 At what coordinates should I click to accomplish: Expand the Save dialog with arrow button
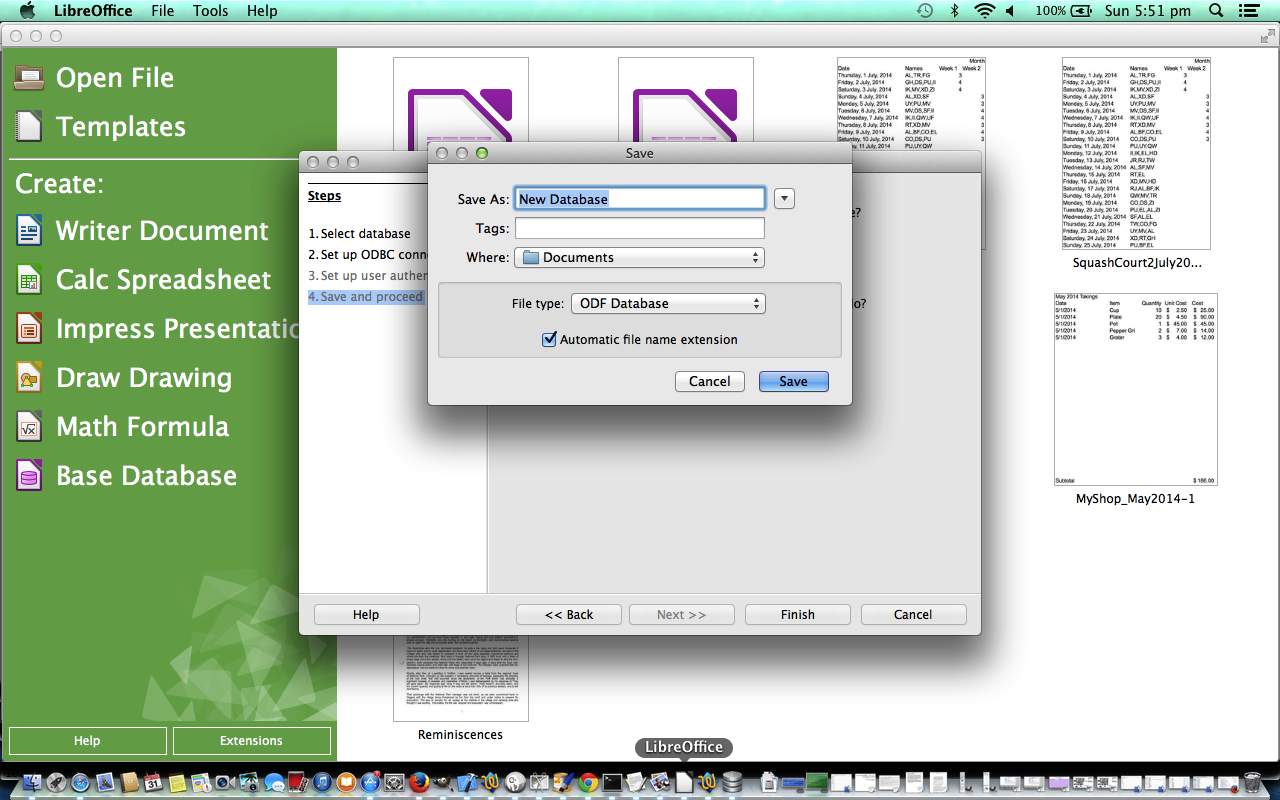click(785, 199)
